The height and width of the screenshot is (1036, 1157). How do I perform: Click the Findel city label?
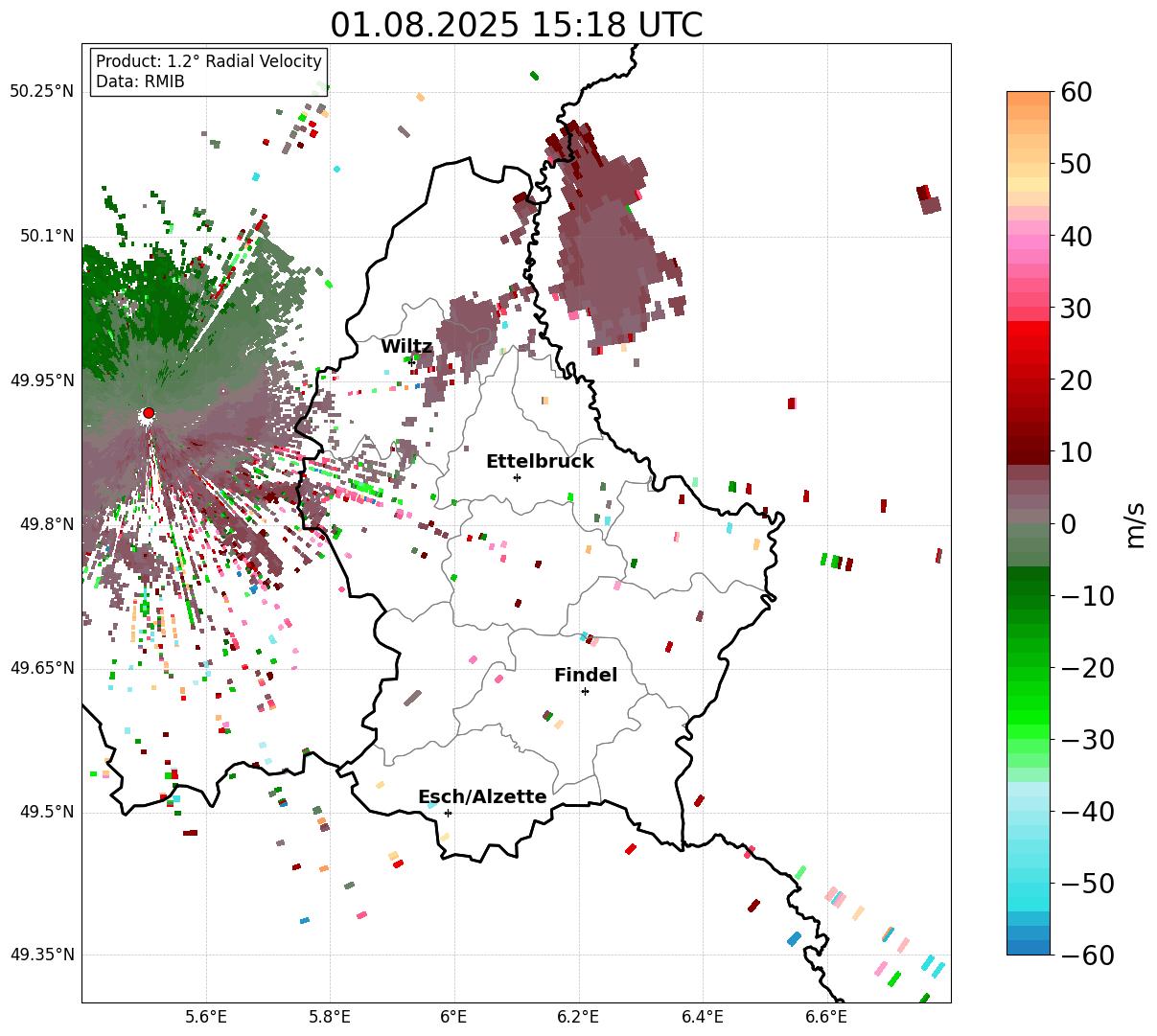(x=586, y=676)
